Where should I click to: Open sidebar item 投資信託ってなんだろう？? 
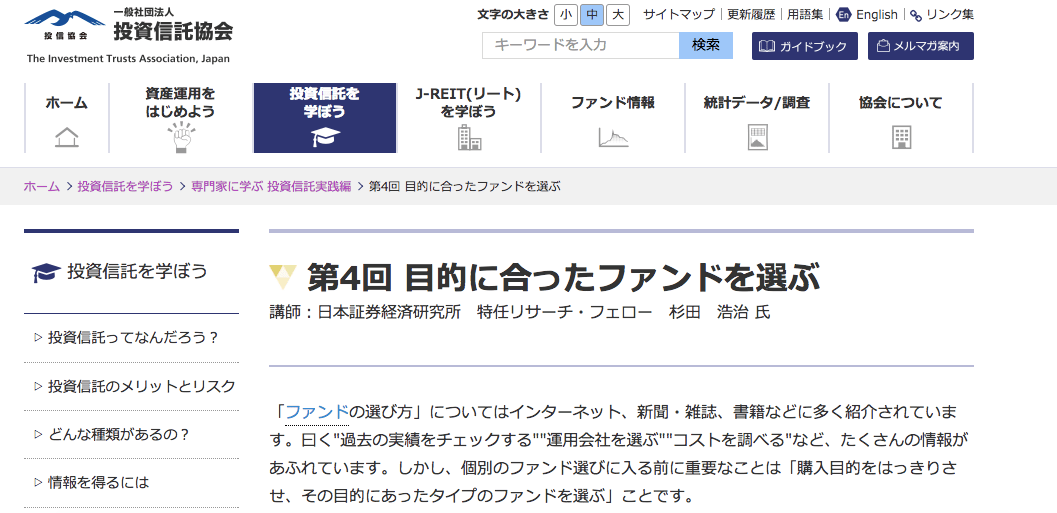pos(133,338)
